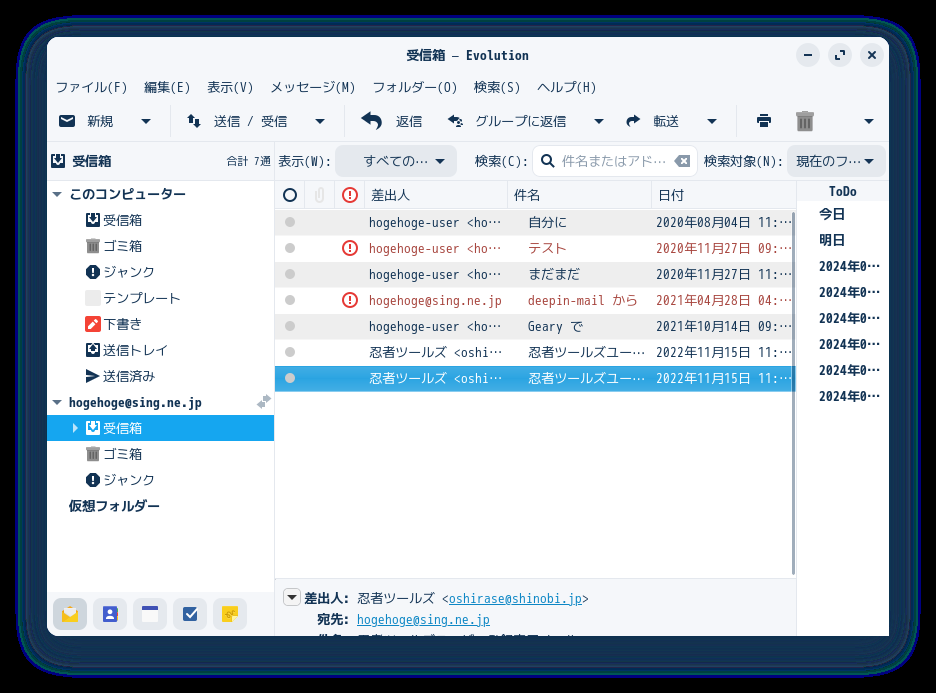This screenshot has height=693, width=936.
Task: Toggle read status of selected 忍者ツールズ message
Action: (x=290, y=378)
